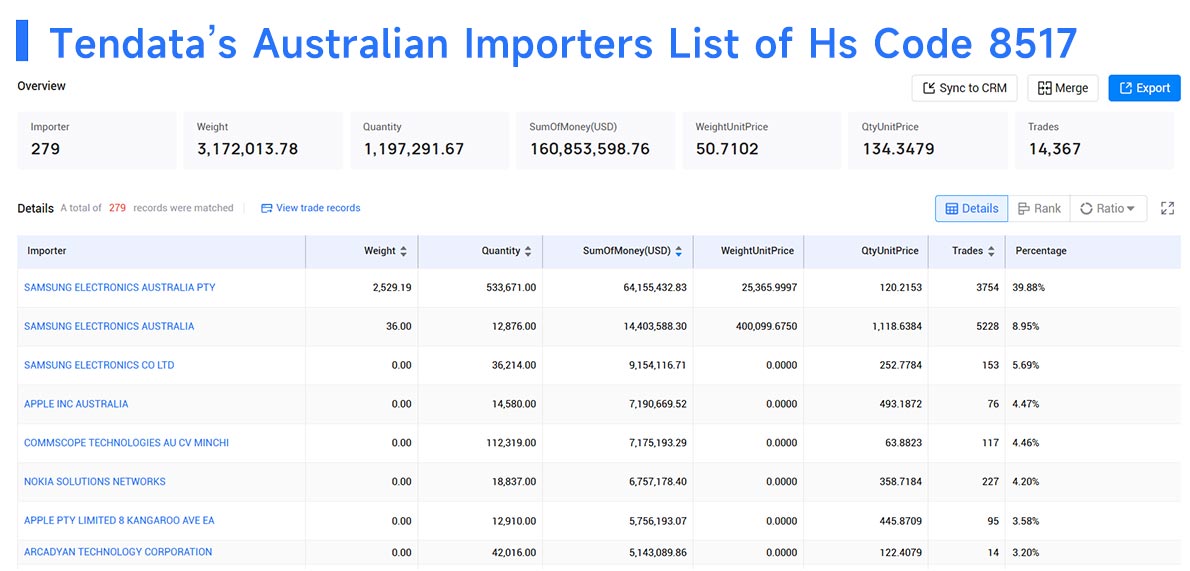Screen dimensions: 1190x571
Task: Click the WeightUnitPrice column header
Action: [x=748, y=251]
